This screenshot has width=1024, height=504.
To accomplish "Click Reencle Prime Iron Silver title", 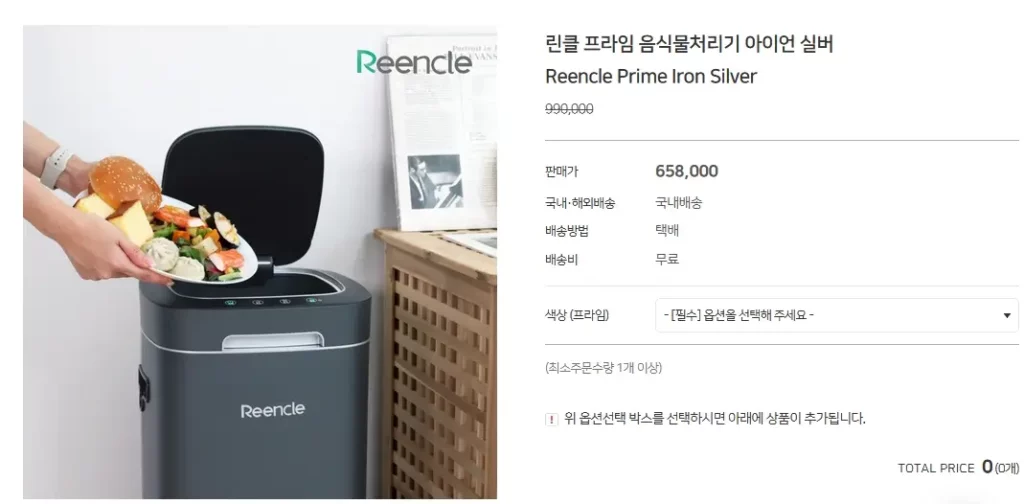I will pos(650,76).
